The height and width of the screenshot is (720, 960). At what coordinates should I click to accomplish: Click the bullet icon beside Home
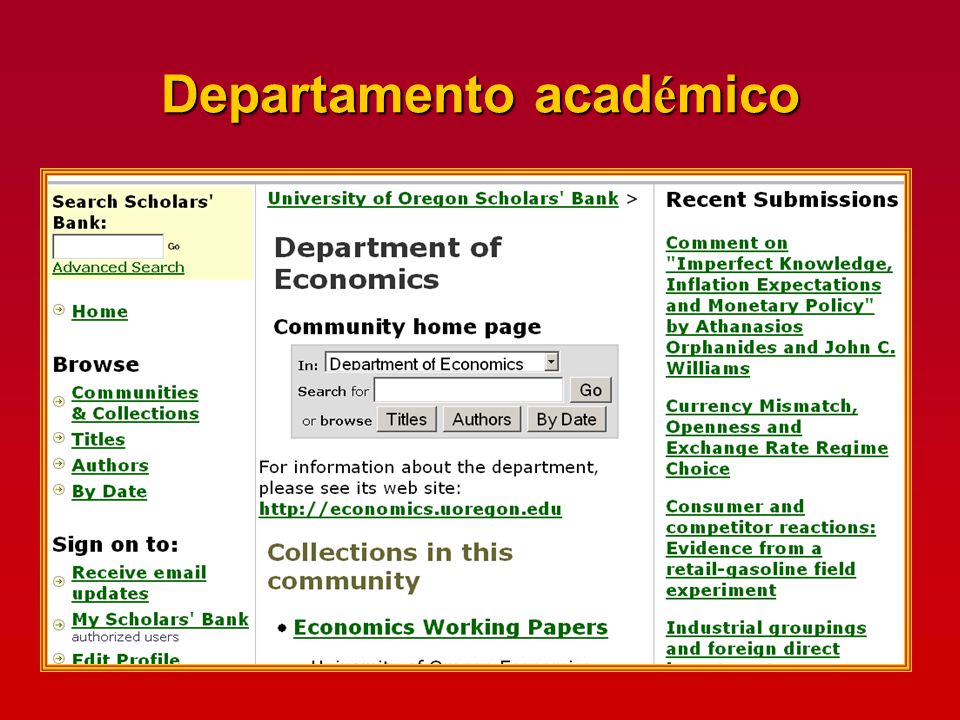pyautogui.click(x=59, y=309)
